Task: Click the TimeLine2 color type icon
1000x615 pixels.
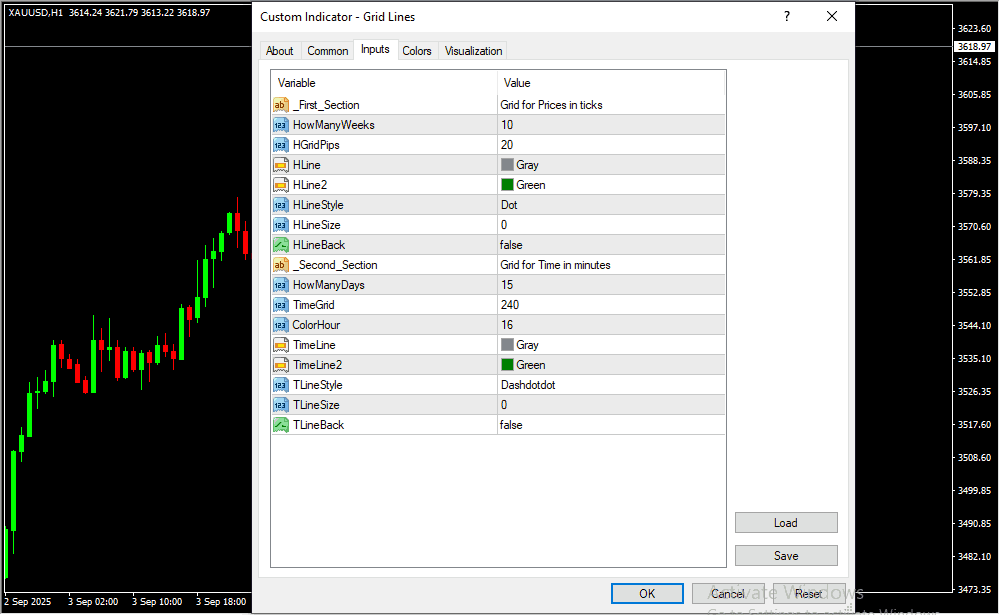Action: (x=280, y=365)
